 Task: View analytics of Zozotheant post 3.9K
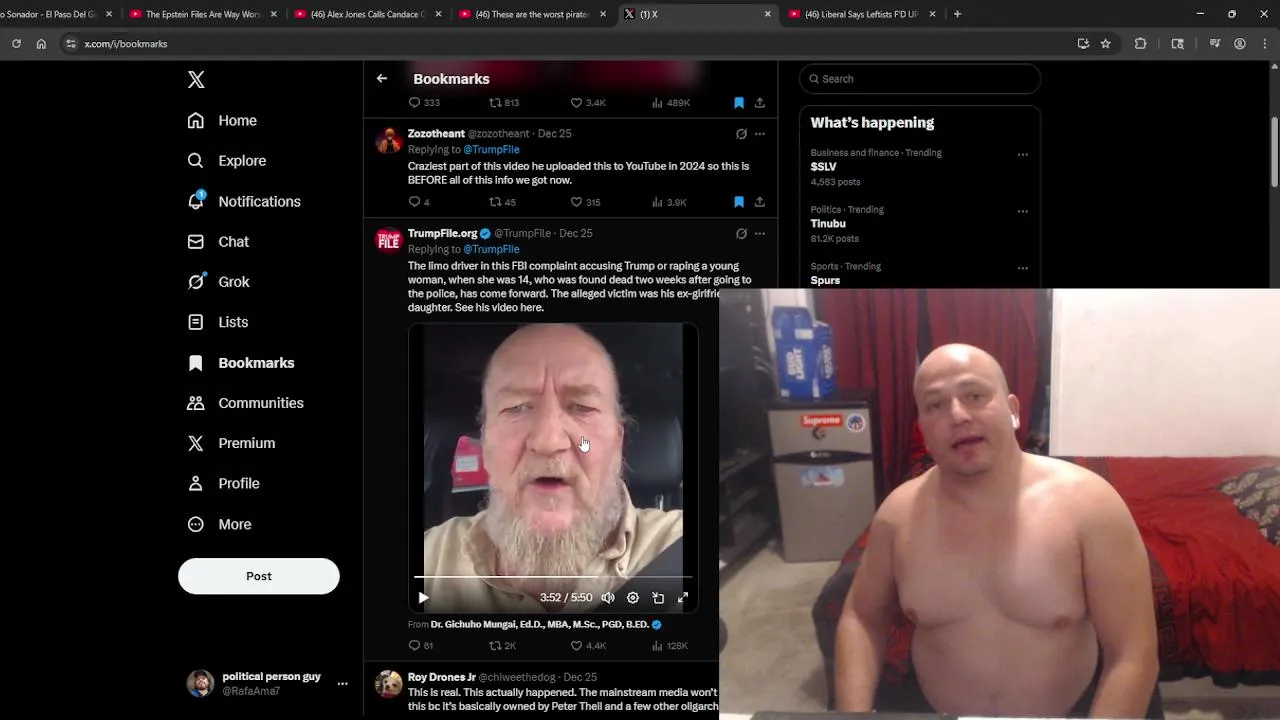[668, 202]
